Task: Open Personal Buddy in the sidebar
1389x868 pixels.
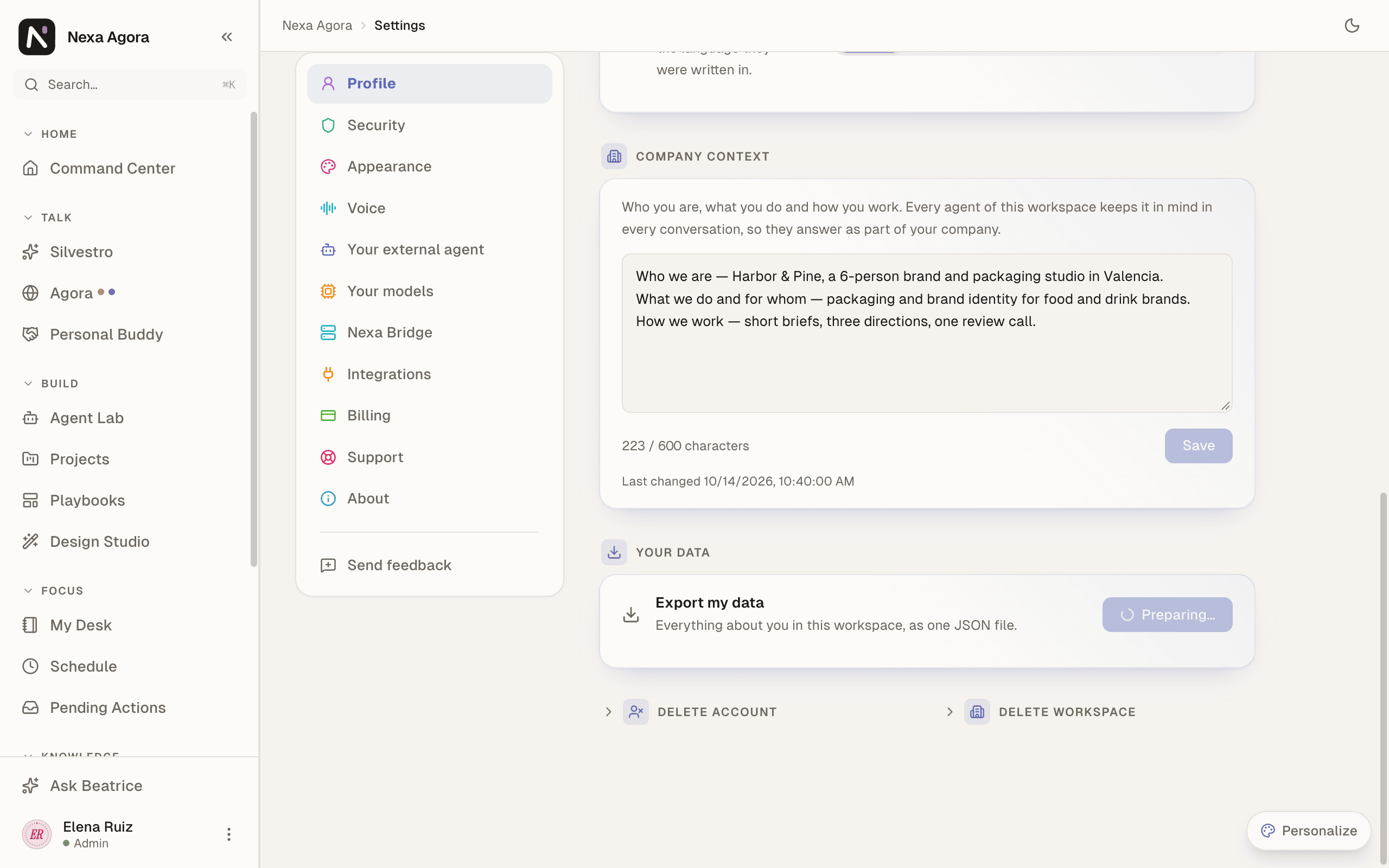Action: click(x=129, y=335)
